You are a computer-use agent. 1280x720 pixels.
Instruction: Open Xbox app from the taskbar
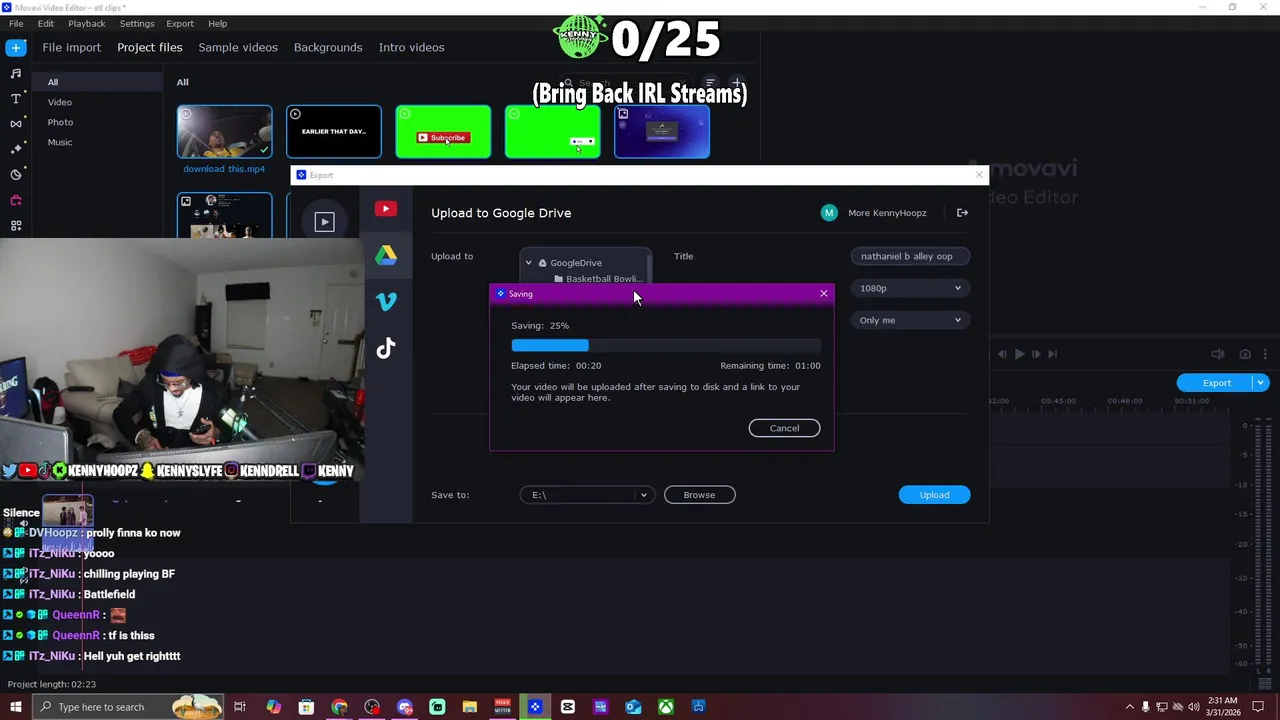tap(666, 707)
